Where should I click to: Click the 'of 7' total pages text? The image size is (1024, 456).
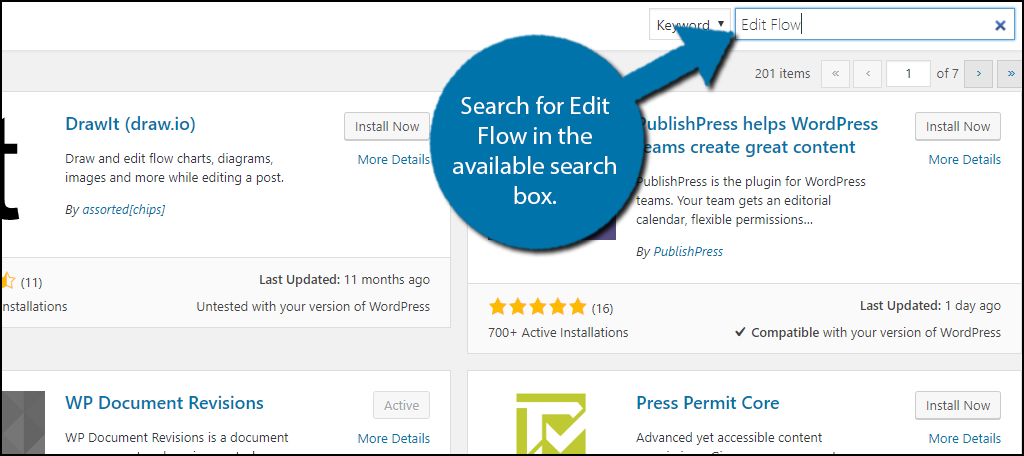coord(948,74)
